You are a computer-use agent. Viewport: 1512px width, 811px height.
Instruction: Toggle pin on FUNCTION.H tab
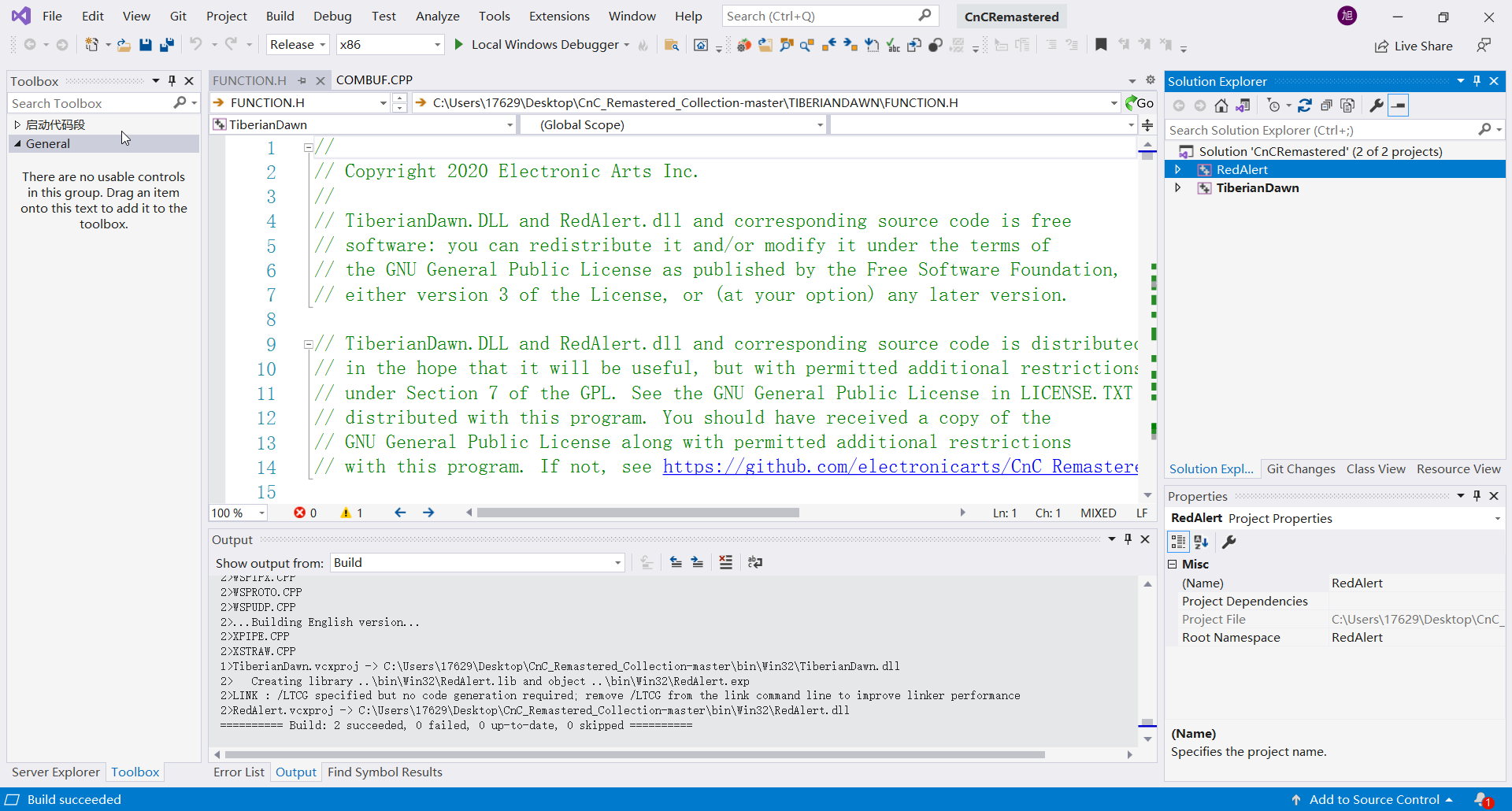pyautogui.click(x=302, y=80)
